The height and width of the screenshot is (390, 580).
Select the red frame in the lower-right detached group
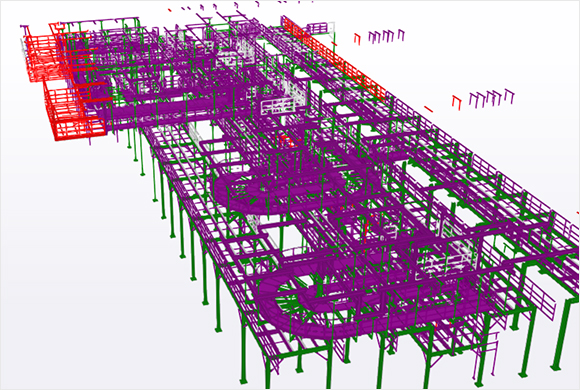(457, 102)
